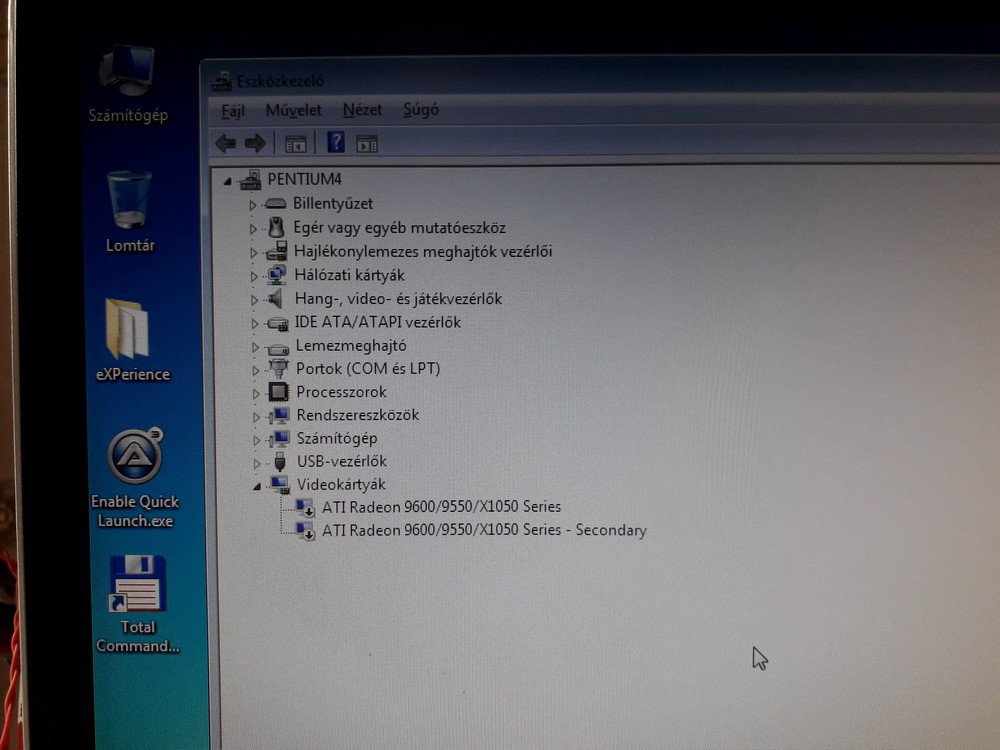Collapse the PENTIUM4 root node
The image size is (1000, 750).
(x=227, y=182)
